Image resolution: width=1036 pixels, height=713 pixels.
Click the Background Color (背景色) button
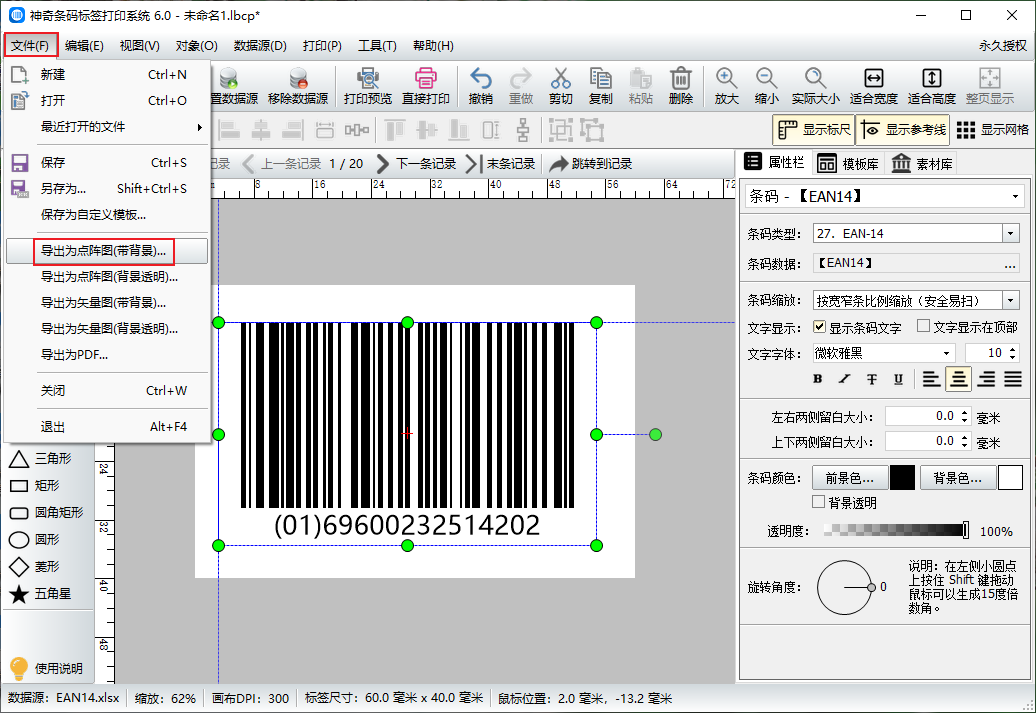pyautogui.click(x=957, y=478)
